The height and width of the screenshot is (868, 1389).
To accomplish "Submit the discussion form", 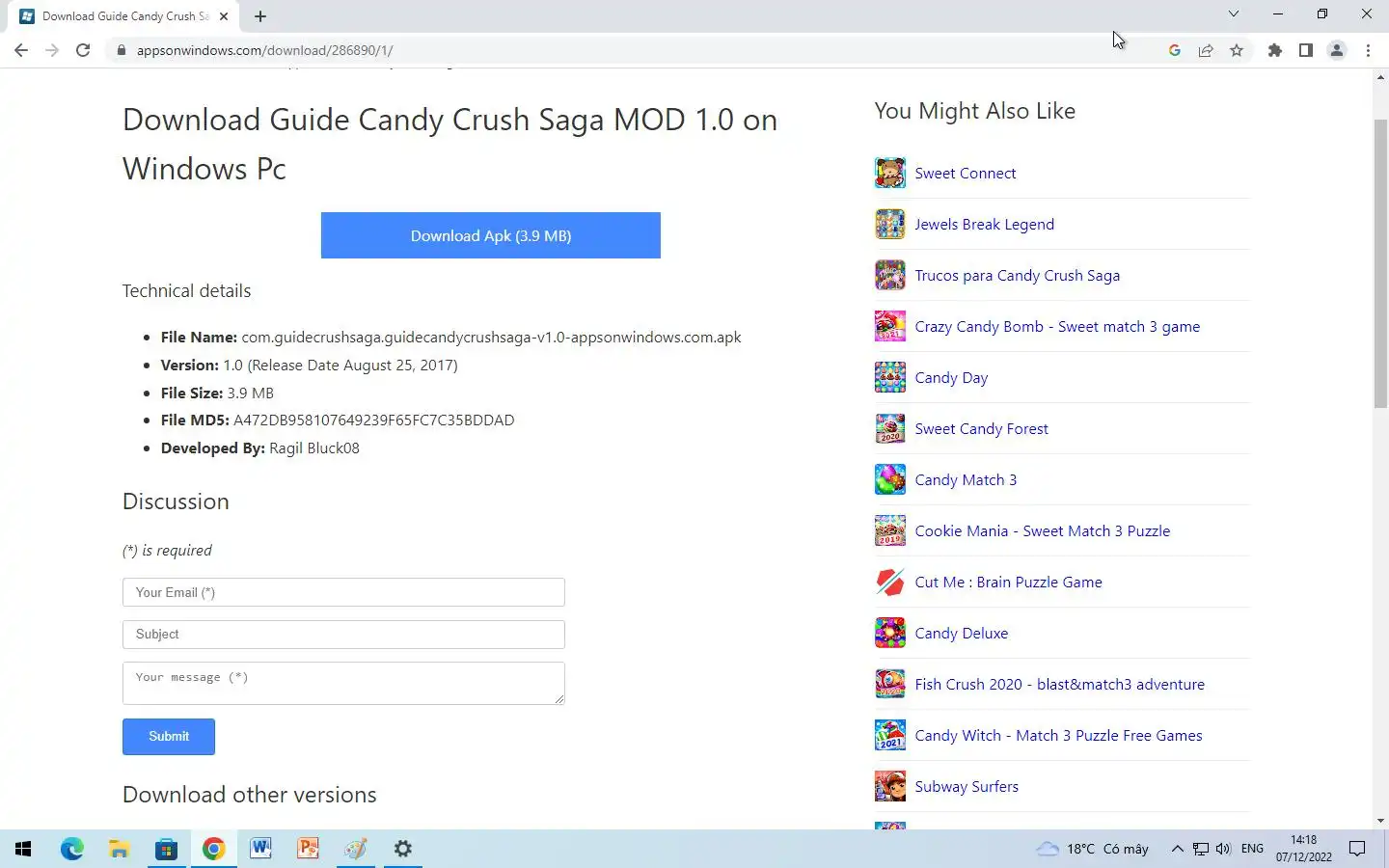I will 169,737.
